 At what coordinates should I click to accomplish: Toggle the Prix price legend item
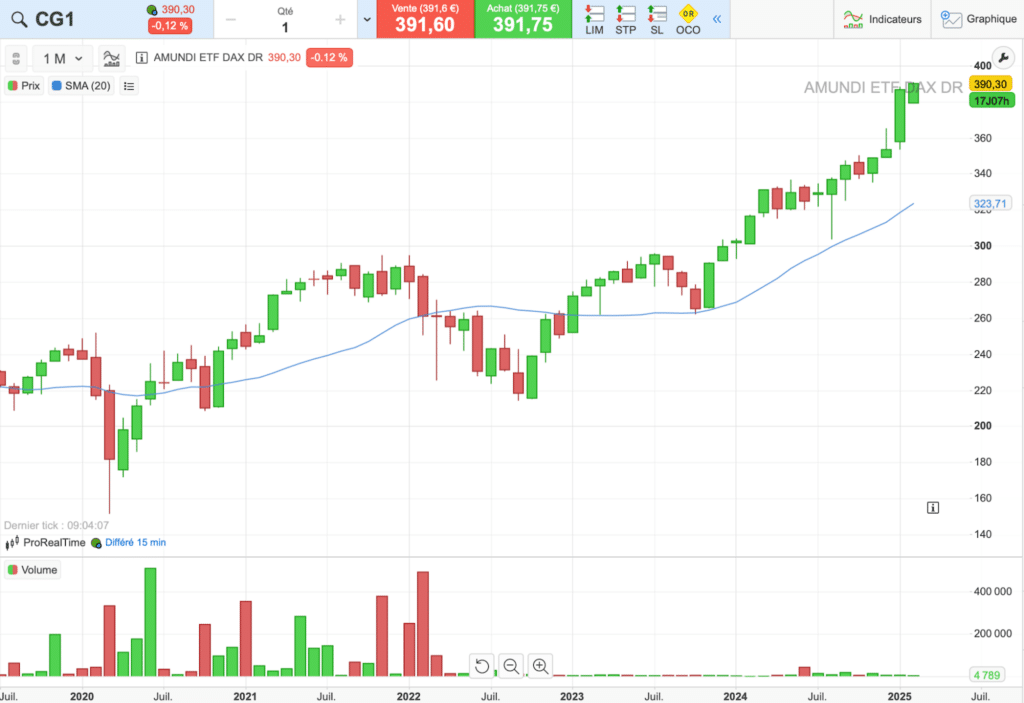24,86
